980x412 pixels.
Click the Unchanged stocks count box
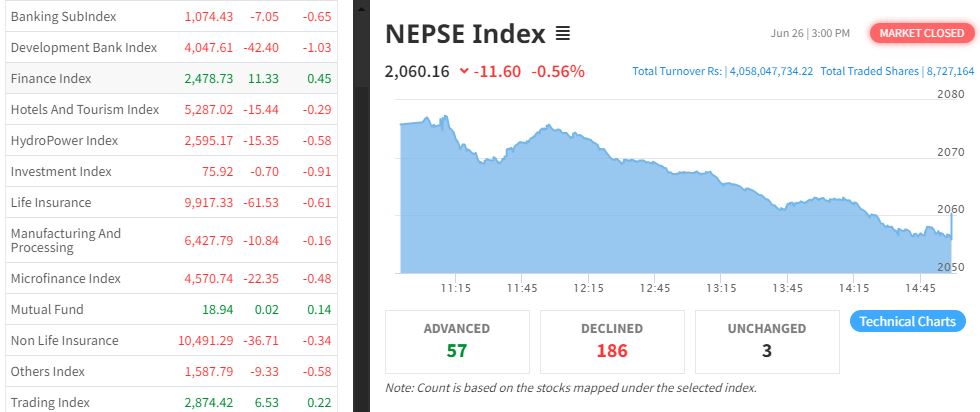click(767, 340)
